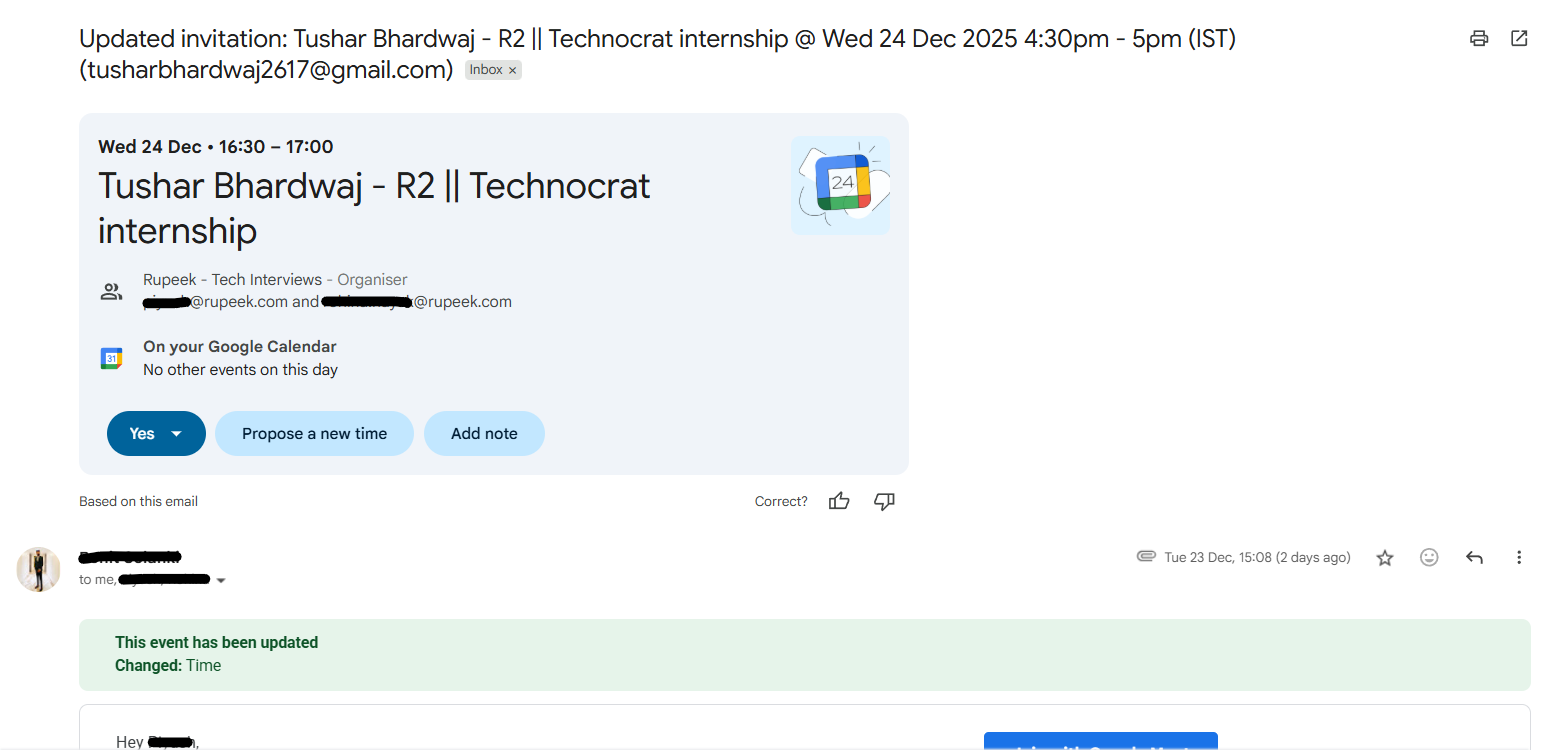Click the sender's profile picture
Image resolution: width=1547 pixels, height=753 pixels.
[x=38, y=569]
